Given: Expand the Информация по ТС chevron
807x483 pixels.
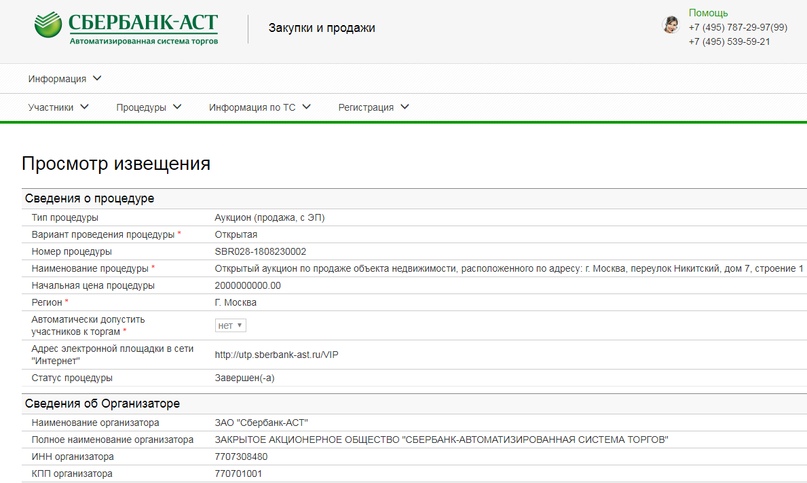Looking at the screenshot, I should coord(306,107).
